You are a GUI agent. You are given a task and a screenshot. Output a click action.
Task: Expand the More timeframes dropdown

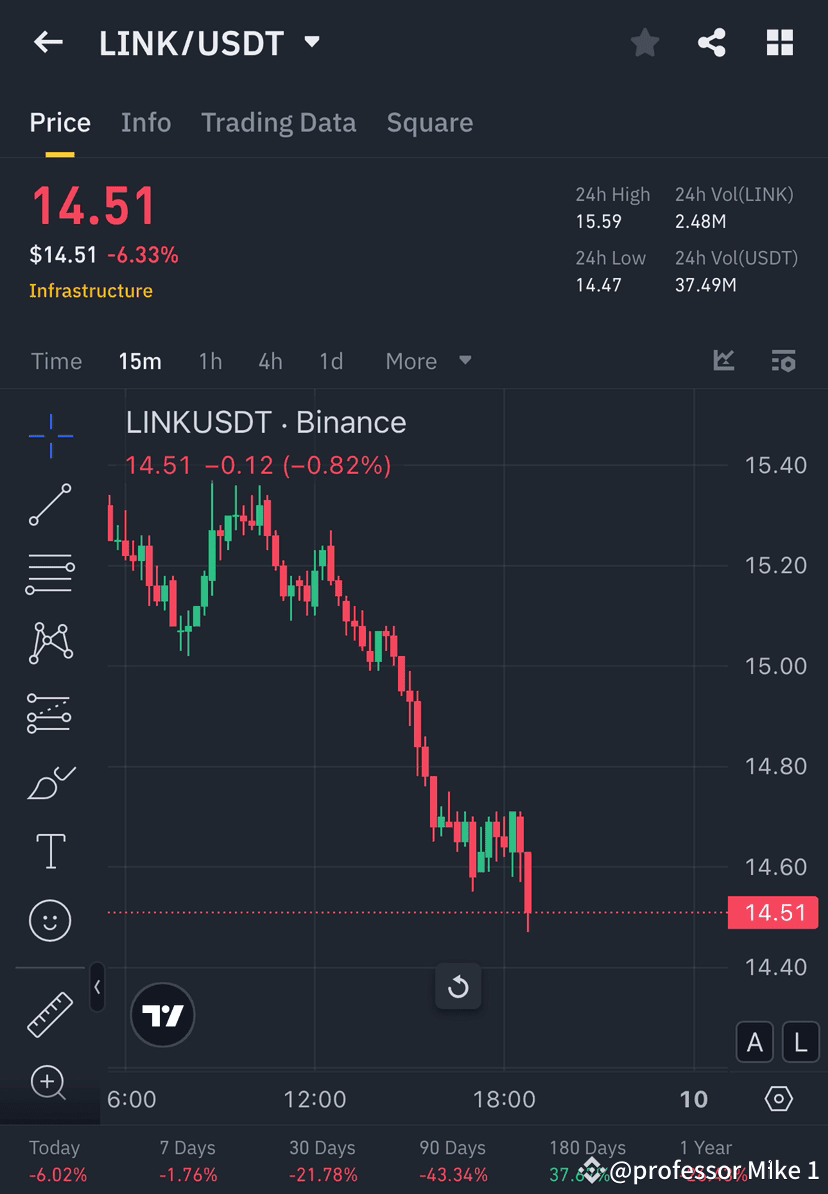pyautogui.click(x=428, y=361)
